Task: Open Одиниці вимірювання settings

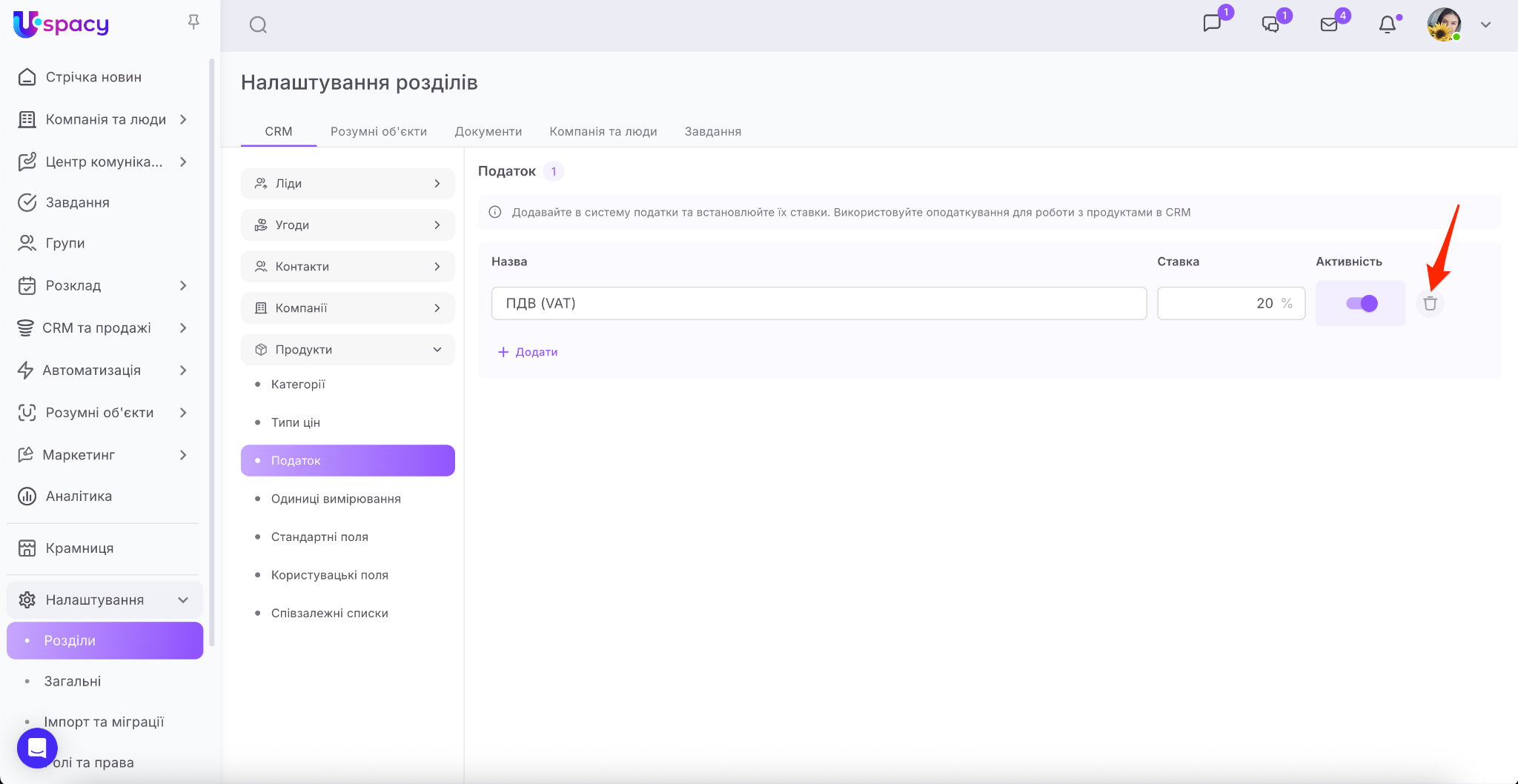Action: tap(336, 499)
